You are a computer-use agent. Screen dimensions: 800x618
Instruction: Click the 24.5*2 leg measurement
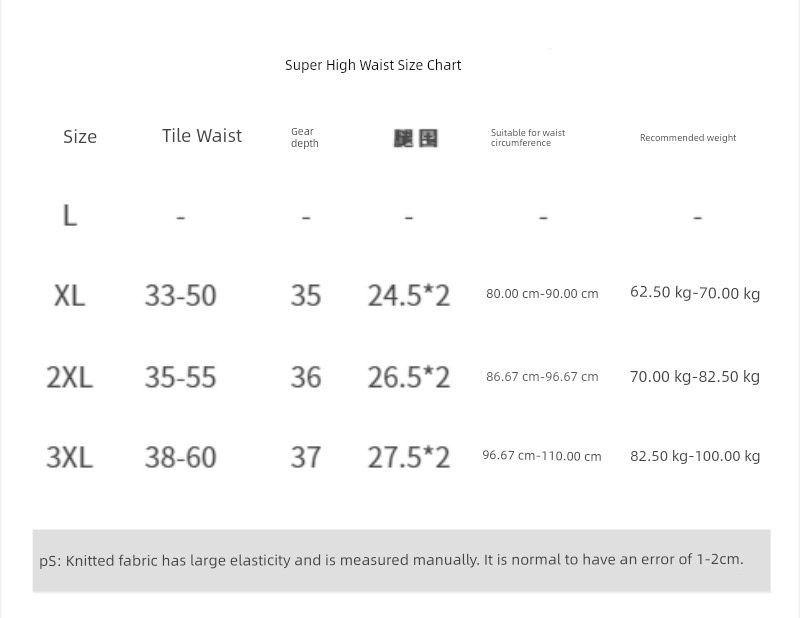point(409,295)
